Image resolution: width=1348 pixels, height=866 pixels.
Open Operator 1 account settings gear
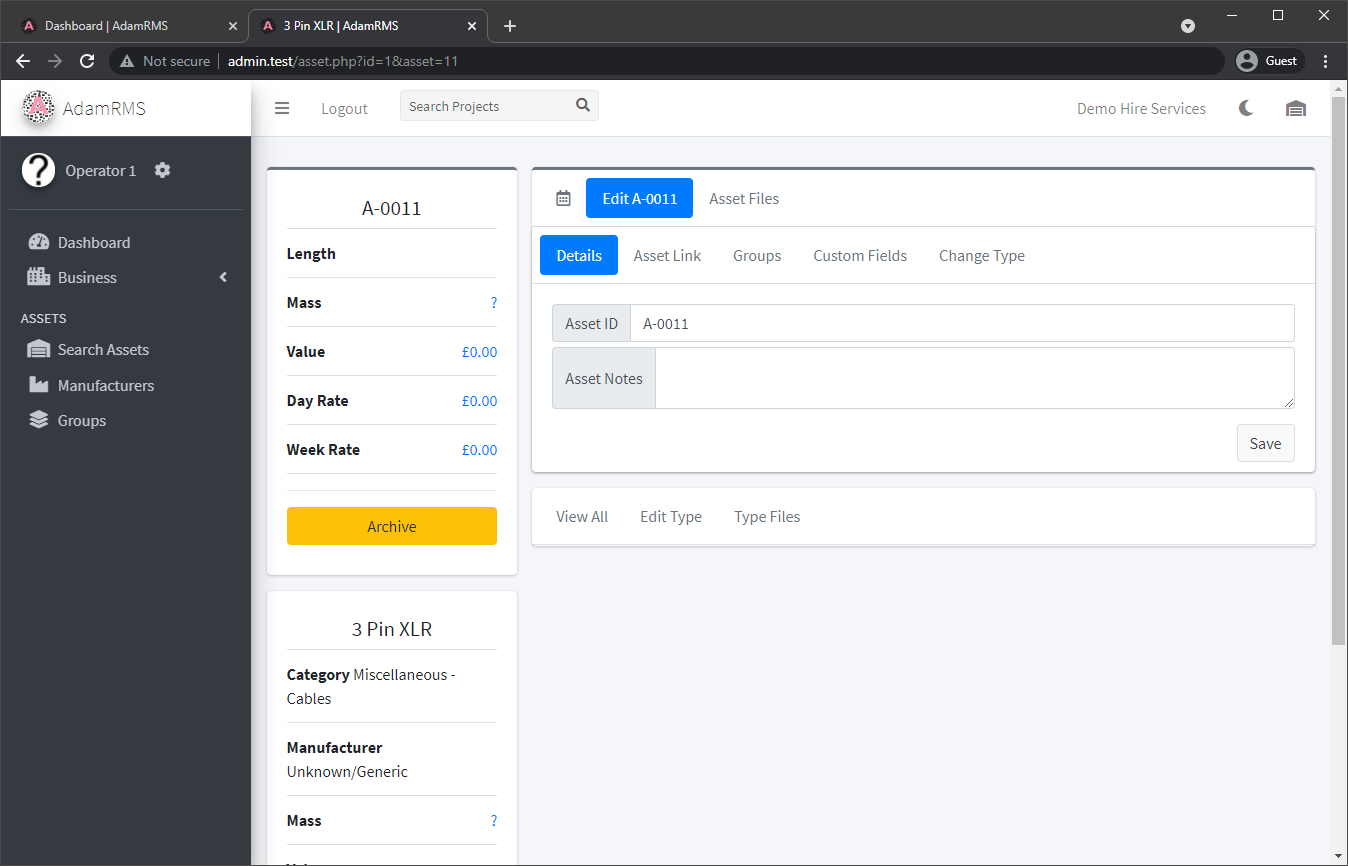click(162, 170)
